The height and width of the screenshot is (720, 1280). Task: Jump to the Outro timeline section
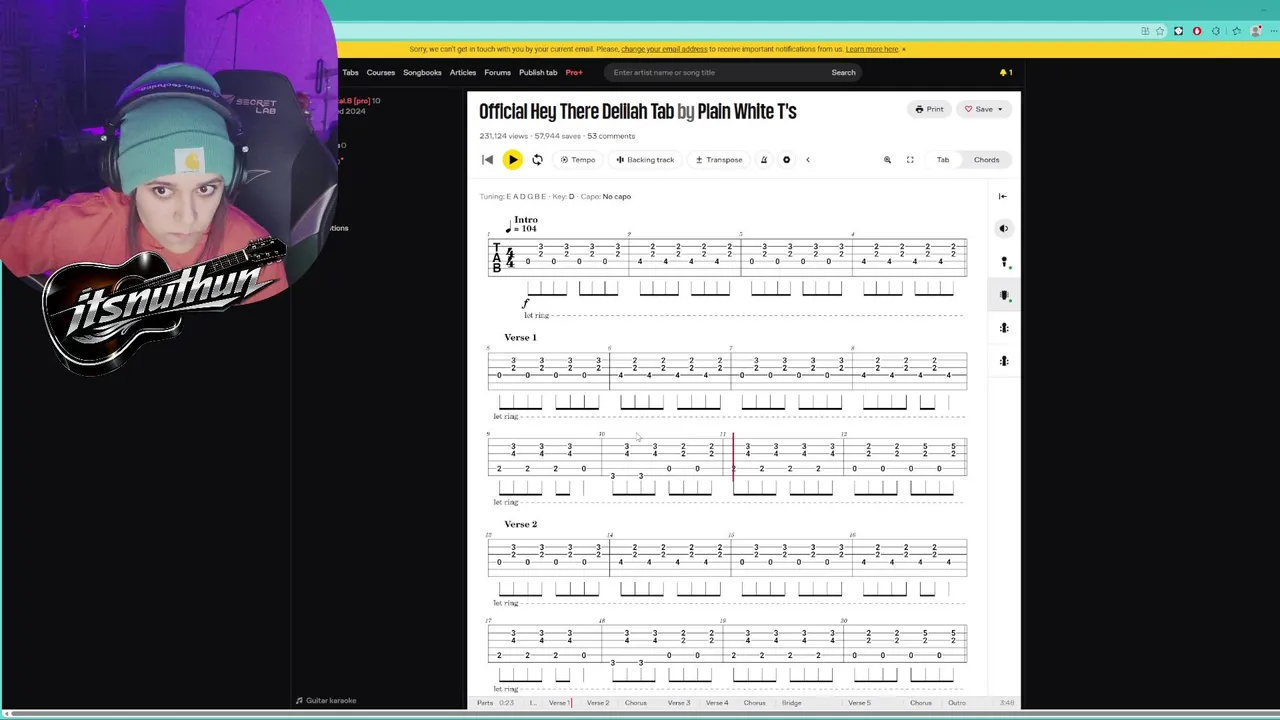click(957, 703)
